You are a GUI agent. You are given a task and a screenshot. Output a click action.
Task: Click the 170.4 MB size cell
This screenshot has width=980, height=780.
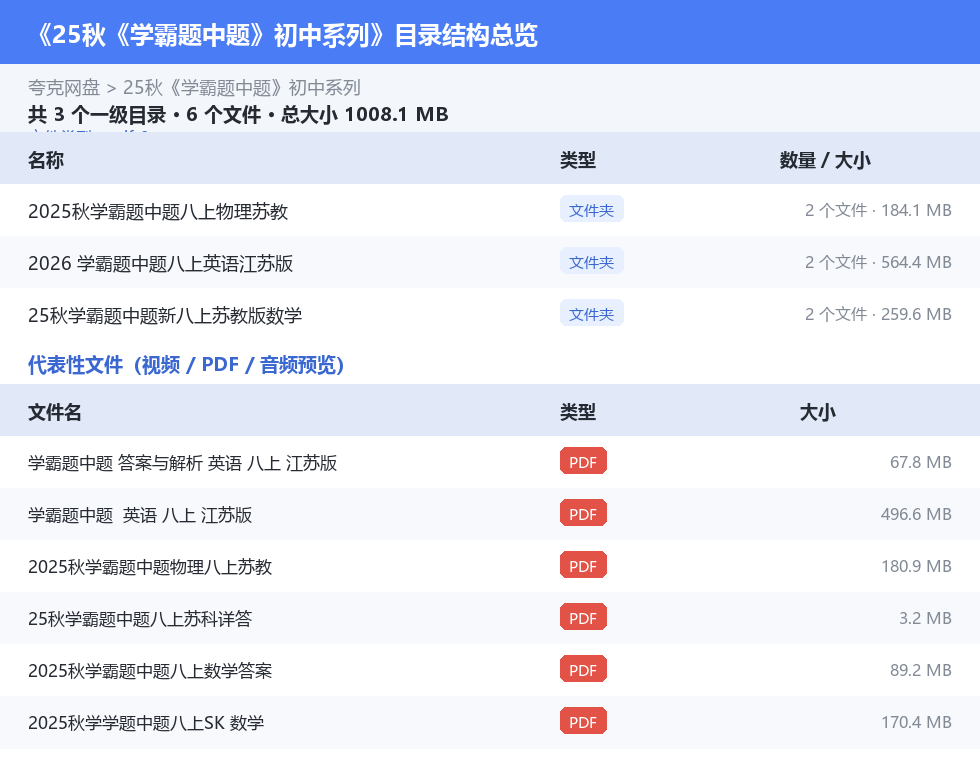[916, 721]
